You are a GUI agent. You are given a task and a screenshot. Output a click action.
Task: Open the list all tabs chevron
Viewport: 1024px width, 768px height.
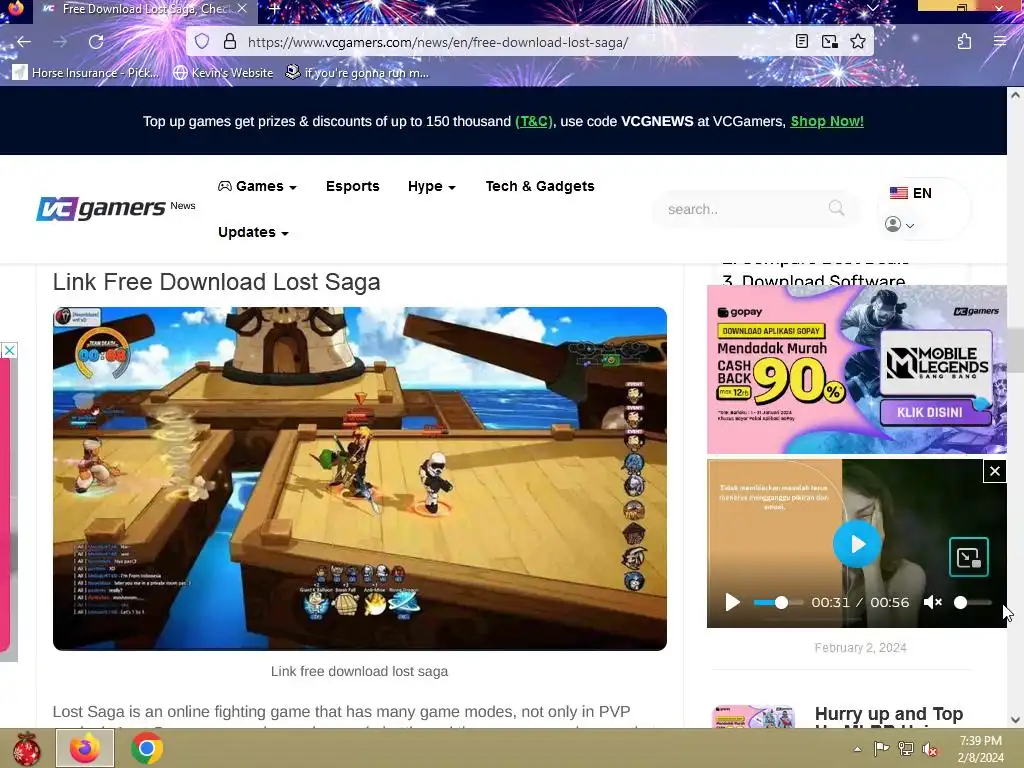[x=872, y=8]
